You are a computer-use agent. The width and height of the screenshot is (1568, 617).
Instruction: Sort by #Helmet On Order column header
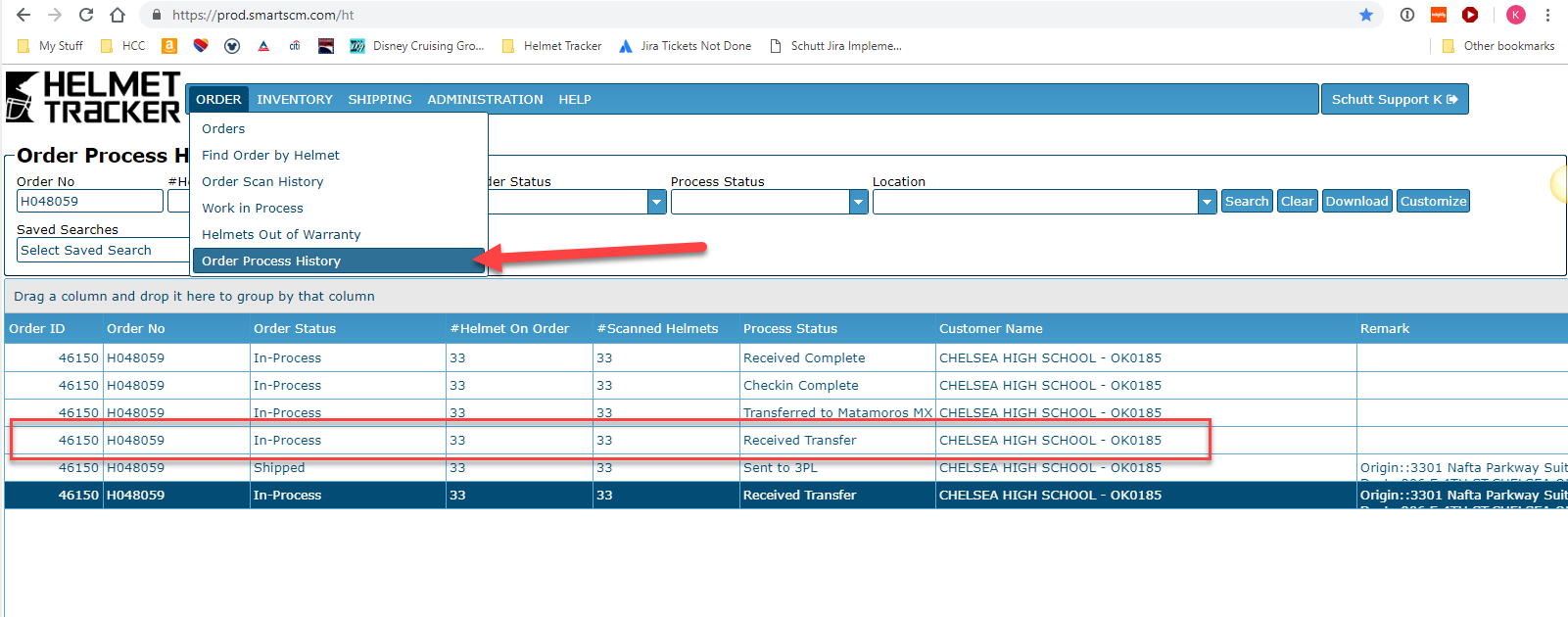click(519, 328)
